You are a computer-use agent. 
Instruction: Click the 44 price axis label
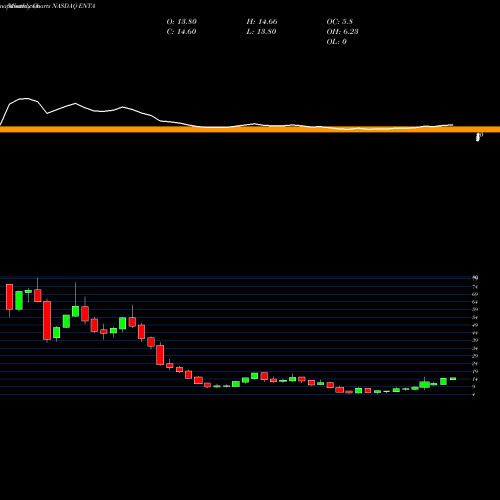click(x=475, y=333)
